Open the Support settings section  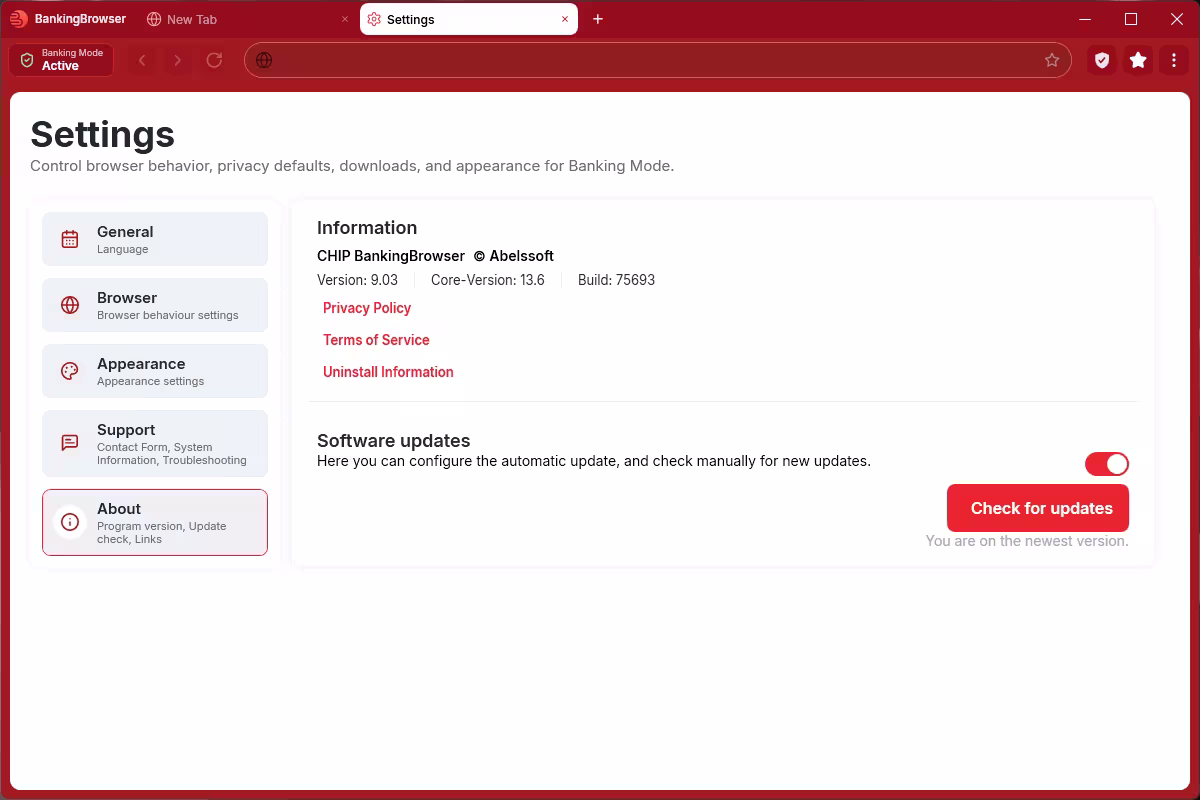click(155, 444)
